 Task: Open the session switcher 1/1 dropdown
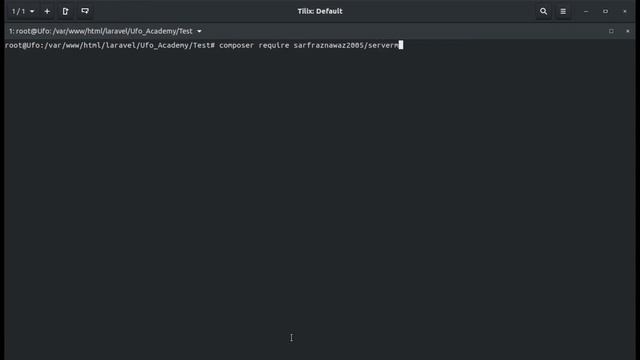pos(22,11)
